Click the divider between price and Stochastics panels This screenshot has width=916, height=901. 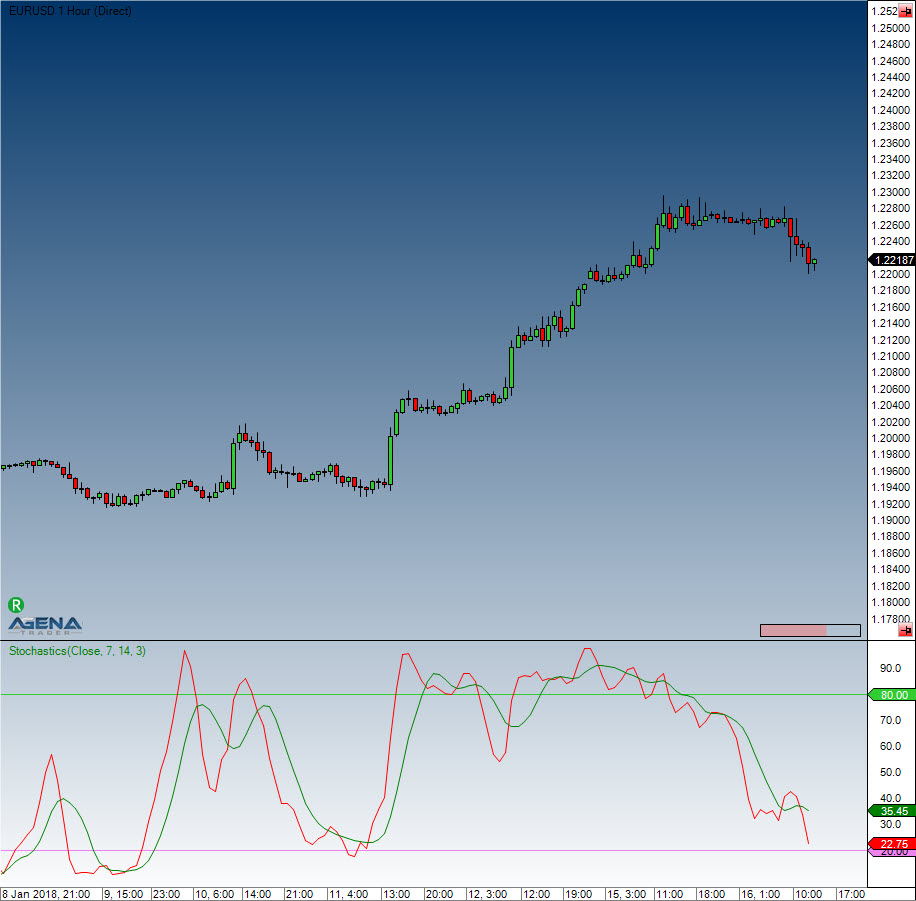click(x=430, y=640)
